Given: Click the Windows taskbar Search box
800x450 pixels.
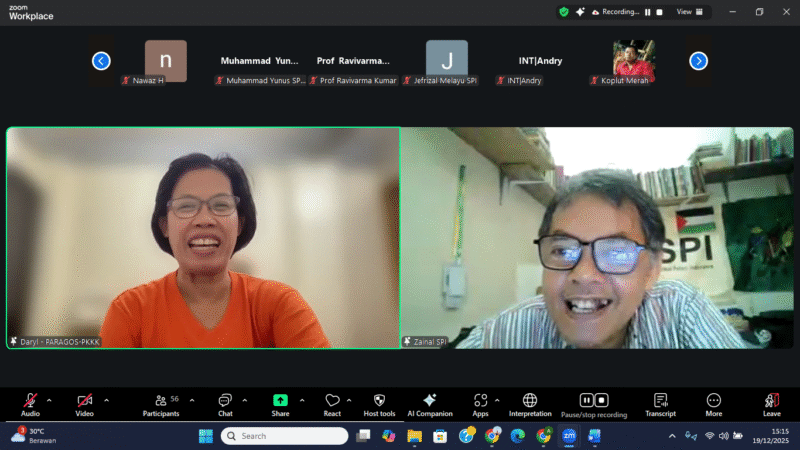Looking at the screenshot, I should click(285, 436).
